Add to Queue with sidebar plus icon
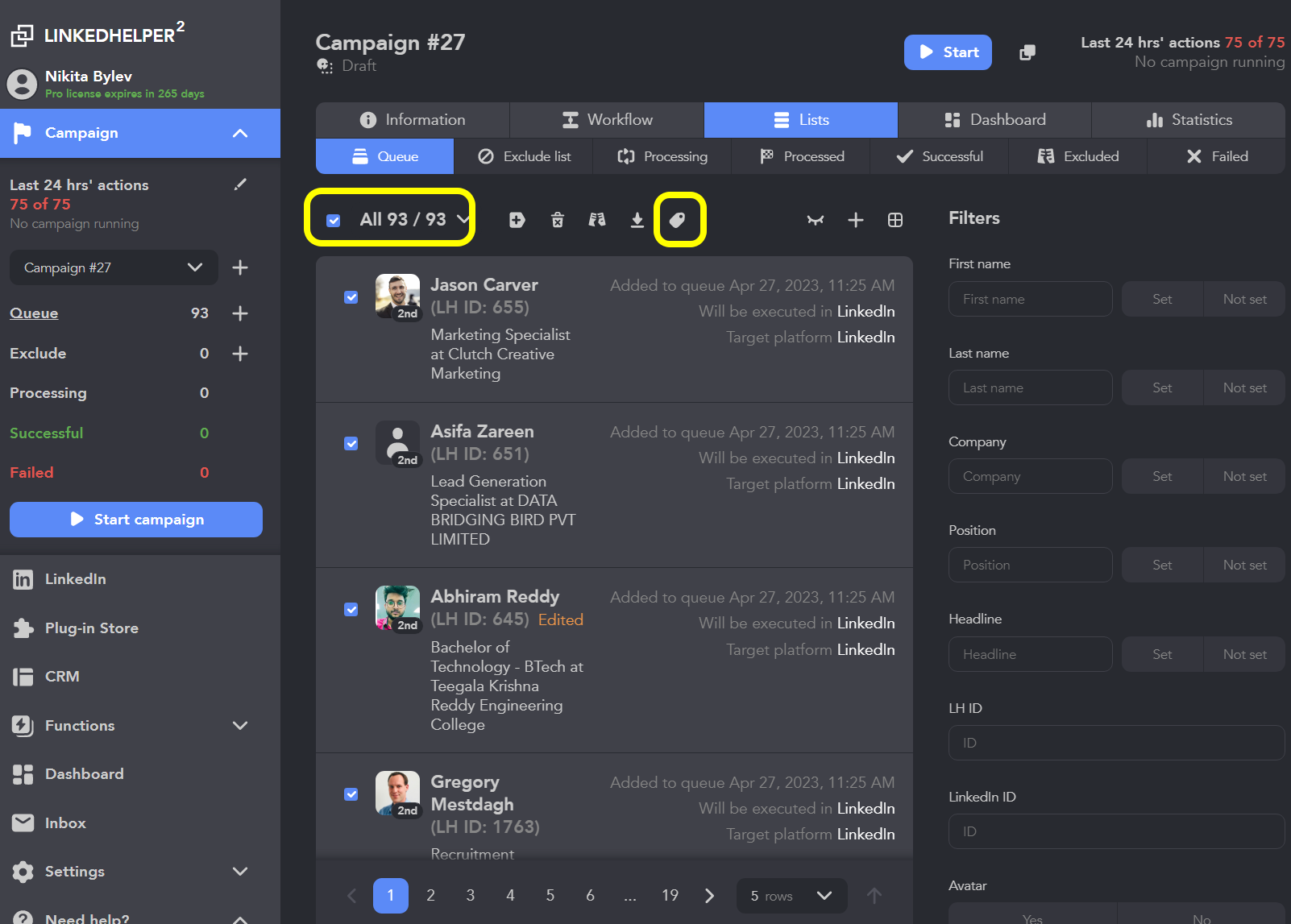Image resolution: width=1291 pixels, height=924 pixels. [x=240, y=313]
